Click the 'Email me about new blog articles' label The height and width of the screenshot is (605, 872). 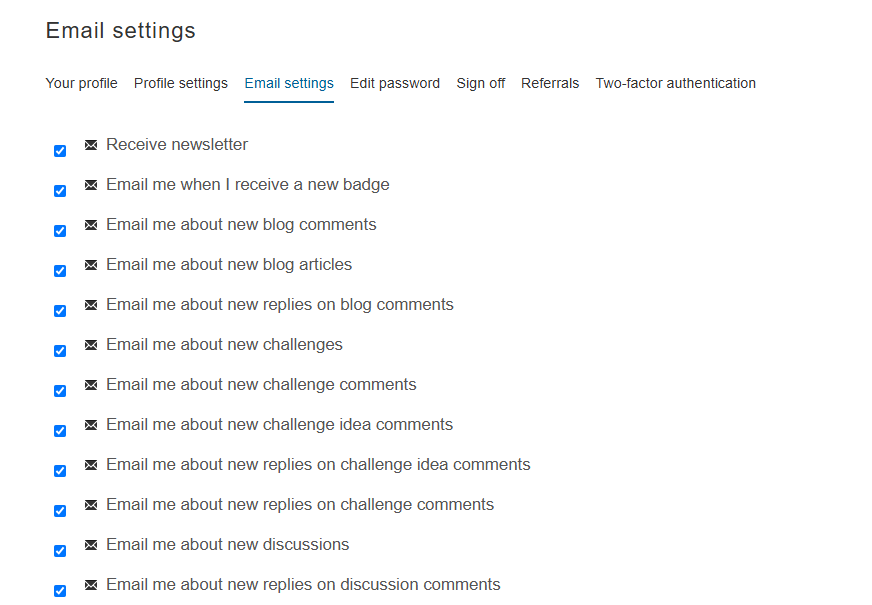(x=229, y=265)
